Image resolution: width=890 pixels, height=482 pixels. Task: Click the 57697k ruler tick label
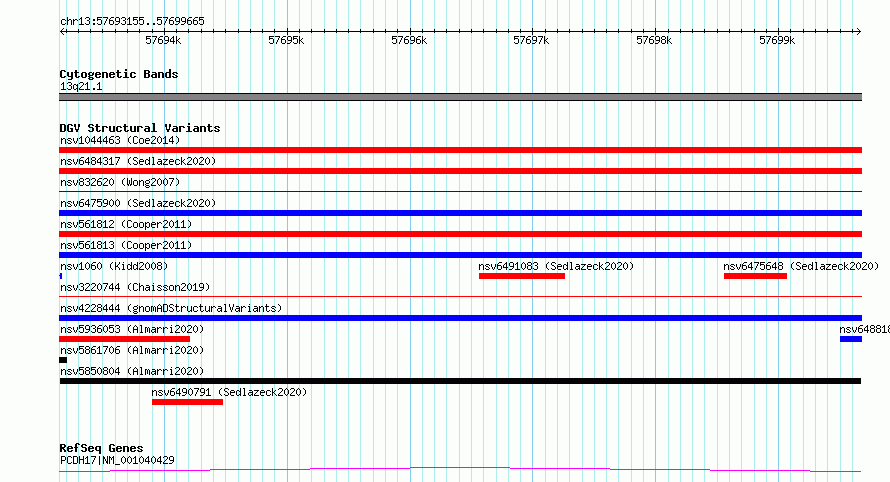tap(531, 40)
